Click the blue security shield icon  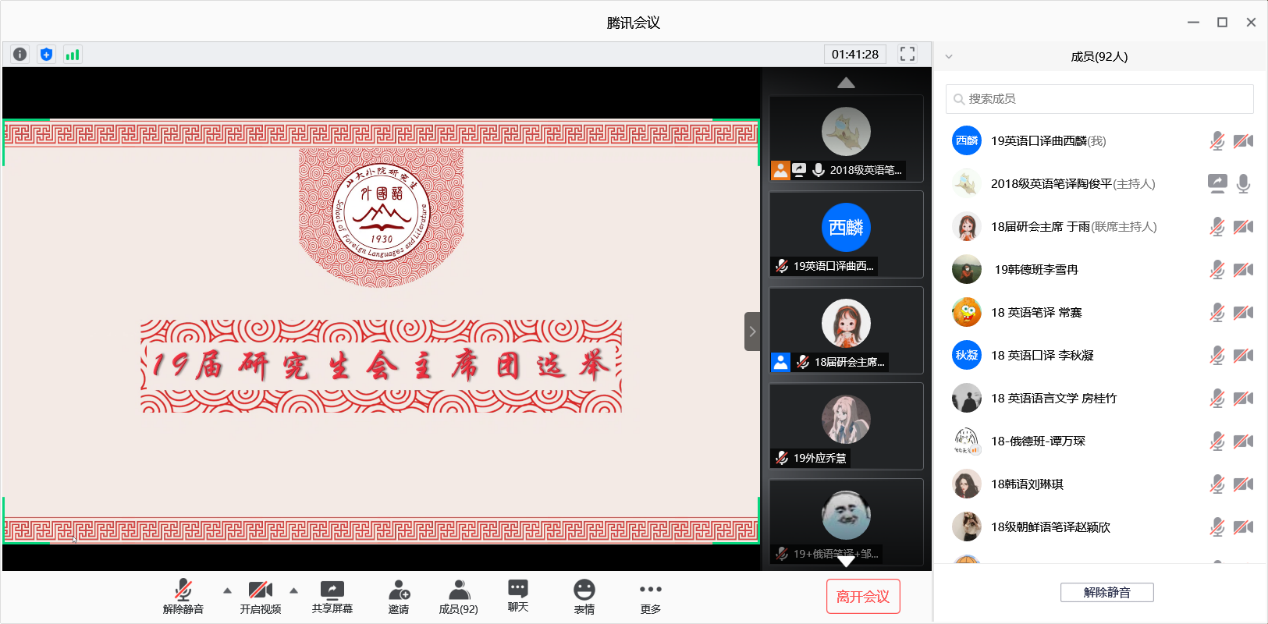(46, 54)
